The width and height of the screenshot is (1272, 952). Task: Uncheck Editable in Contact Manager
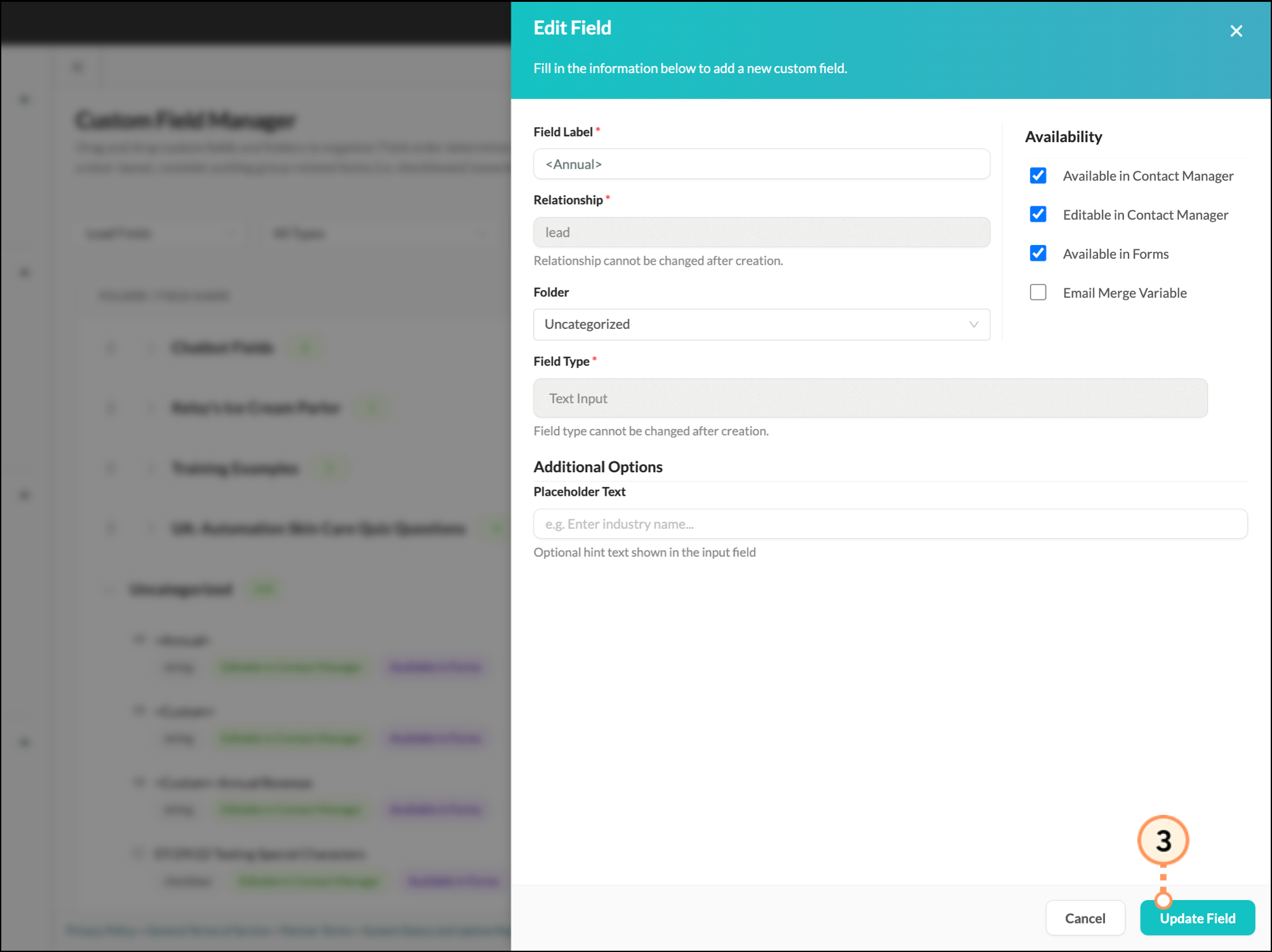coord(1038,215)
